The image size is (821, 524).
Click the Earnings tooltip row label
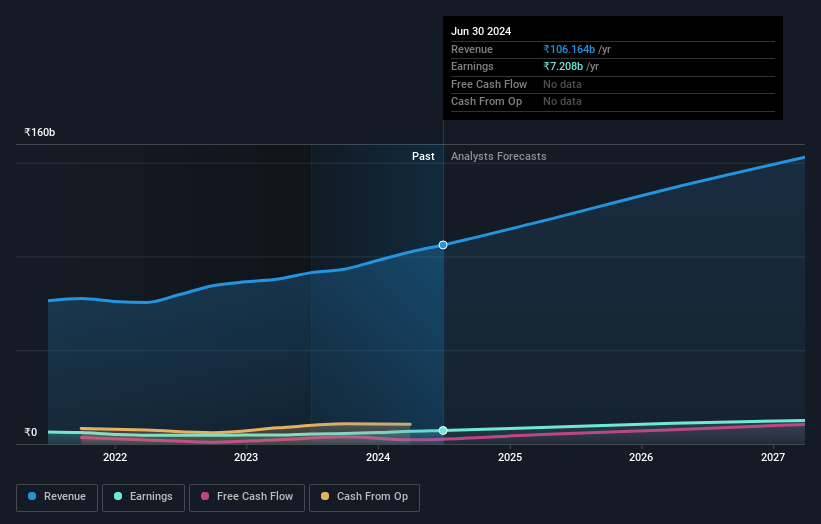472,66
